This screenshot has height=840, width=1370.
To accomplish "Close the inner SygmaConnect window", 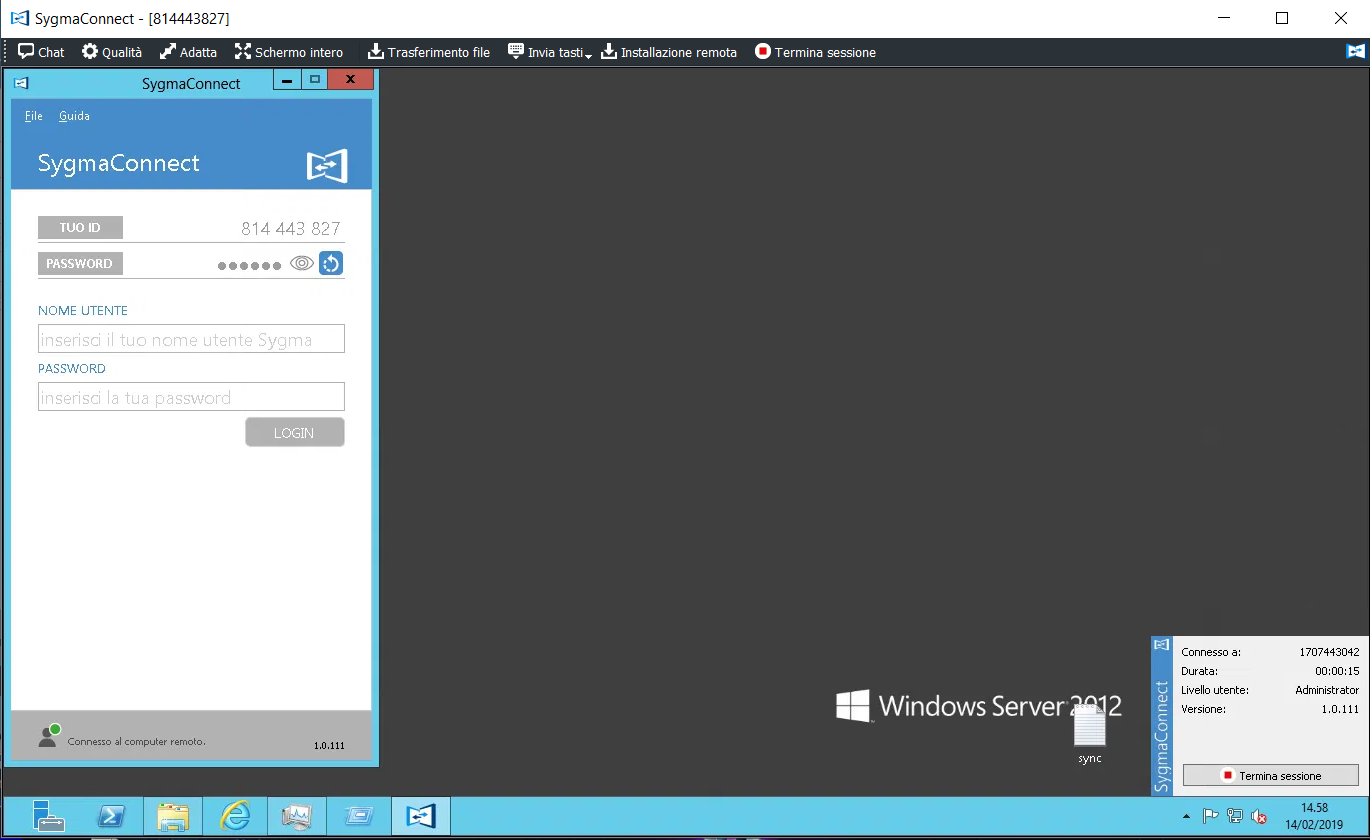I will pos(350,80).
